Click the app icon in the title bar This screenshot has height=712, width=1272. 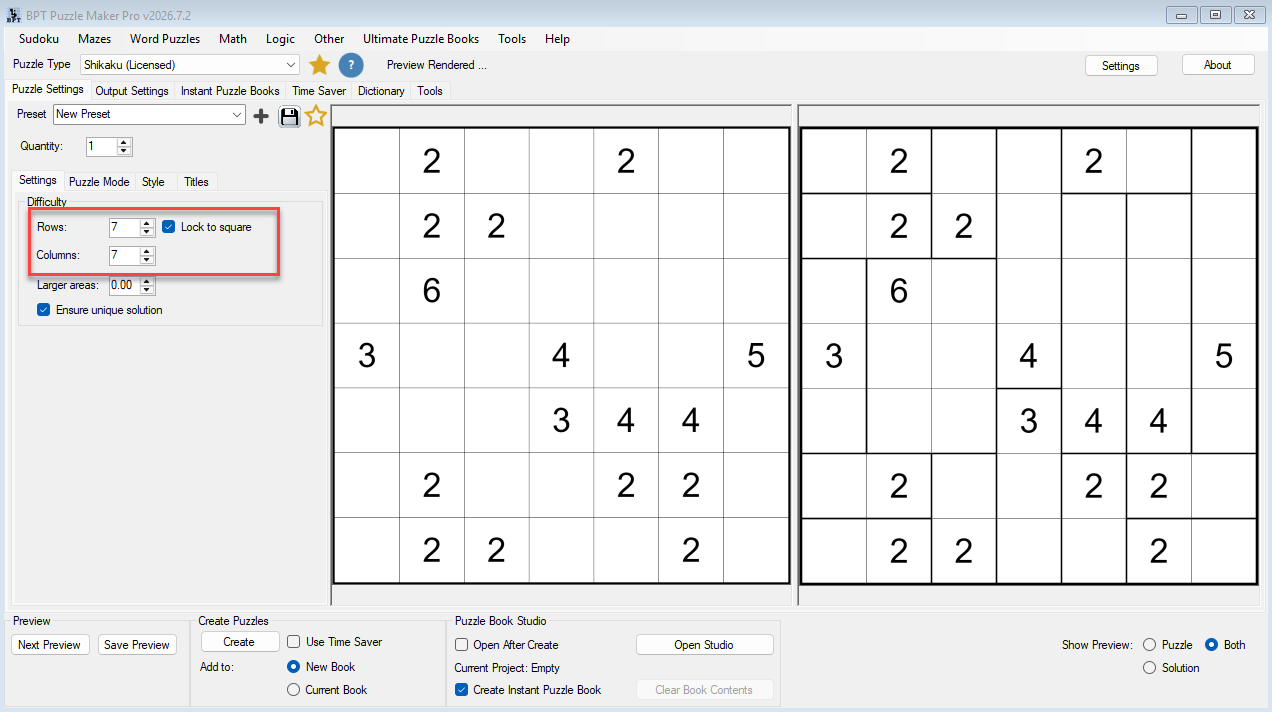coord(14,15)
